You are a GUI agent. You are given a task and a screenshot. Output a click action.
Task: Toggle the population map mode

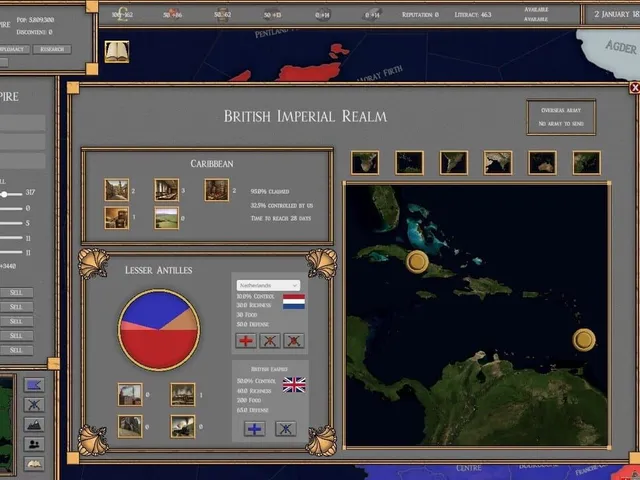[x=34, y=444]
